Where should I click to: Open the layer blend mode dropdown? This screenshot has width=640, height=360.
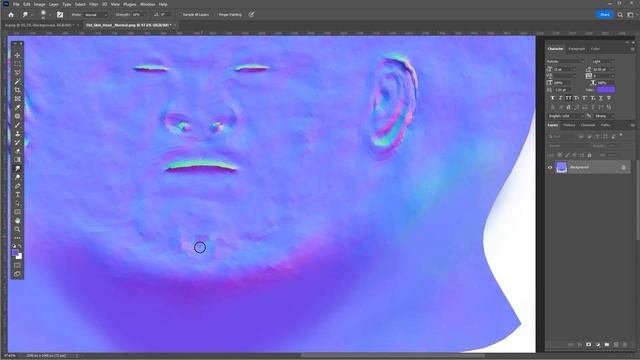(x=568, y=146)
